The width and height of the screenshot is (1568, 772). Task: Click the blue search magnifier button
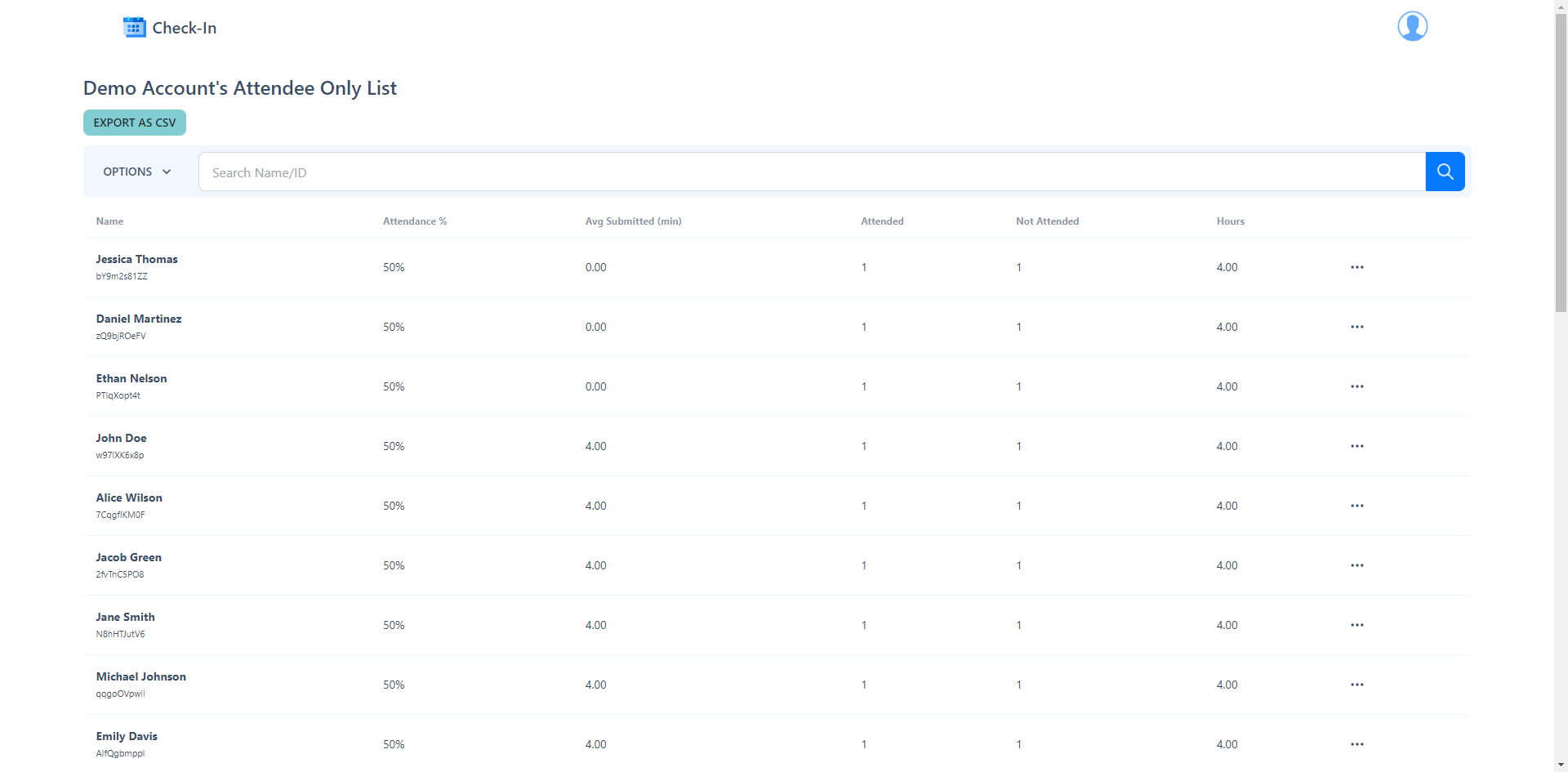(1445, 172)
